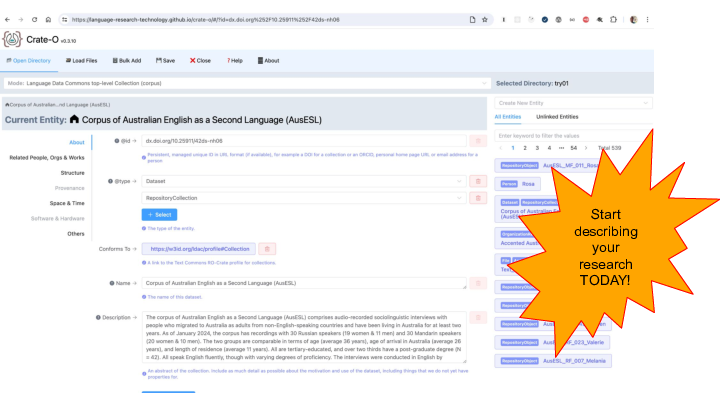
Task: Go to entities page 54
Action: (574, 148)
